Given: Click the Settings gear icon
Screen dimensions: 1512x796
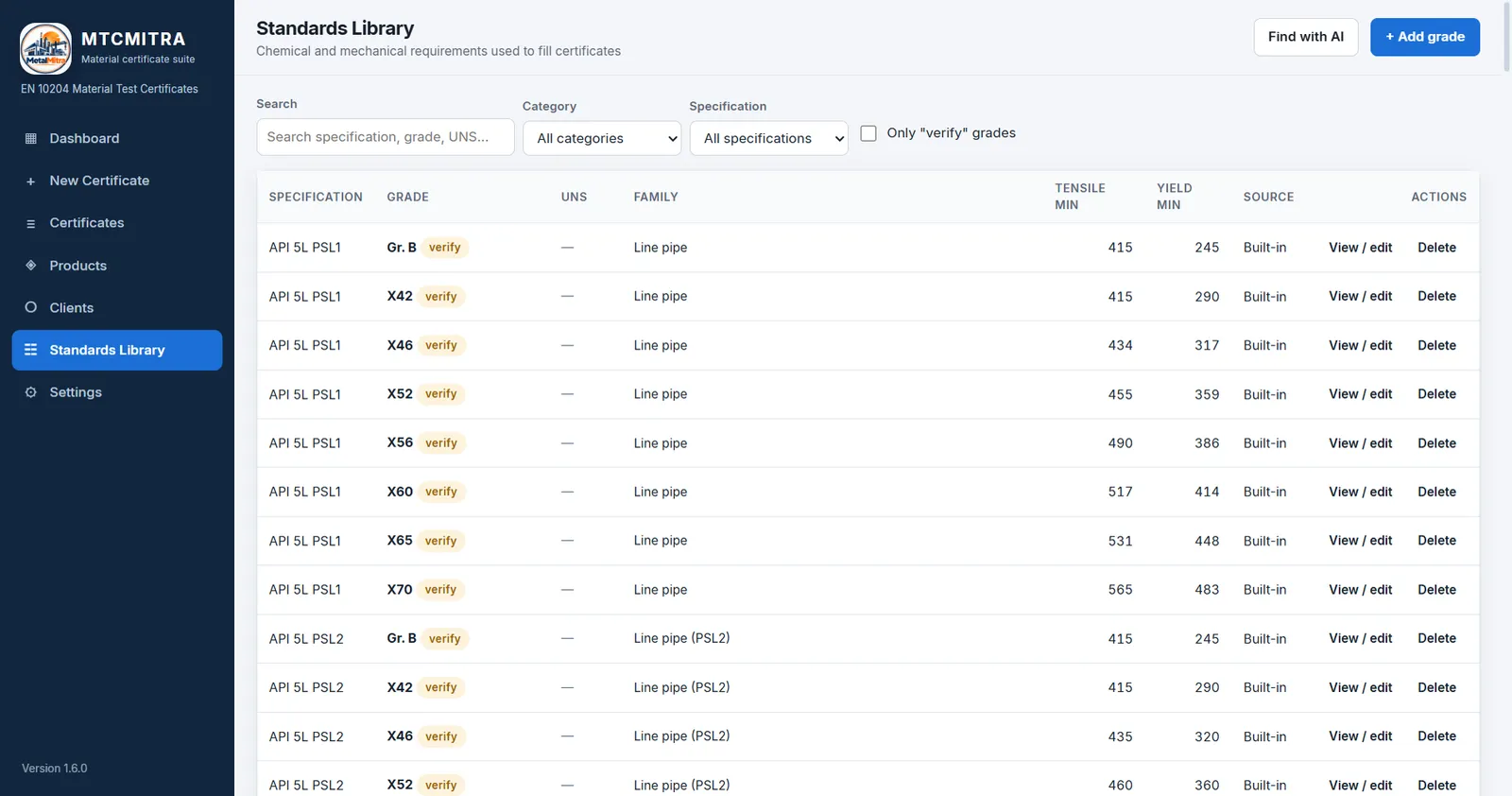Looking at the screenshot, I should coord(30,392).
